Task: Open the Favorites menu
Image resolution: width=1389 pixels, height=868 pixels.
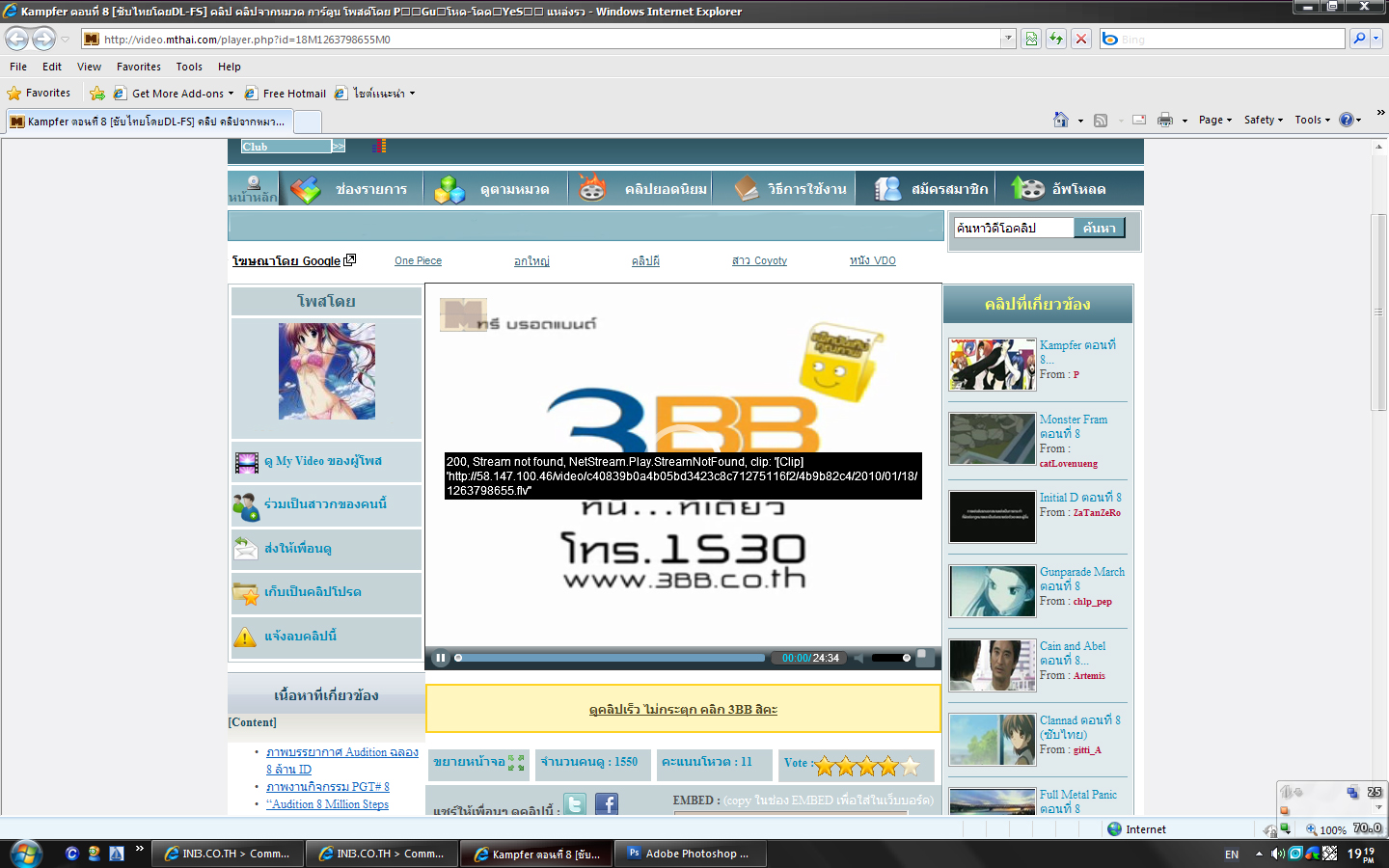Action: [139, 67]
